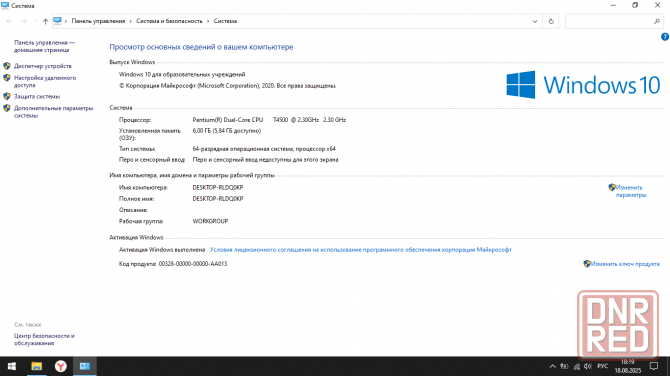Open File Explorer from the taskbar
The image size is (670, 376).
pyautogui.click(x=36, y=366)
